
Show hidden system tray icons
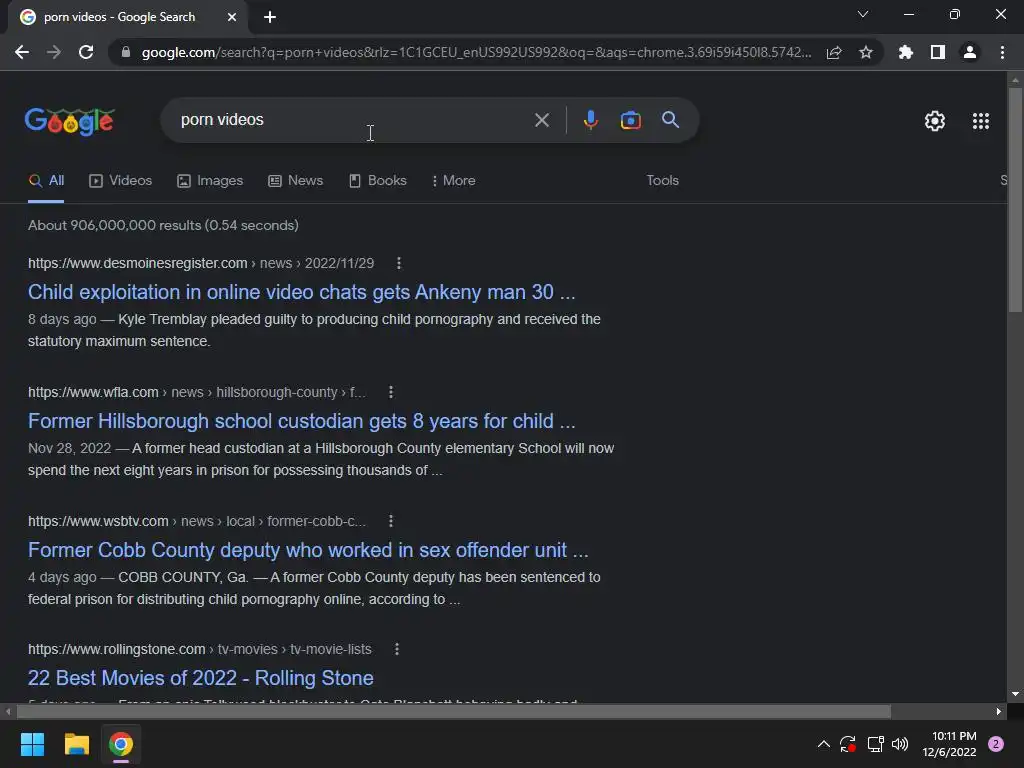(x=824, y=744)
